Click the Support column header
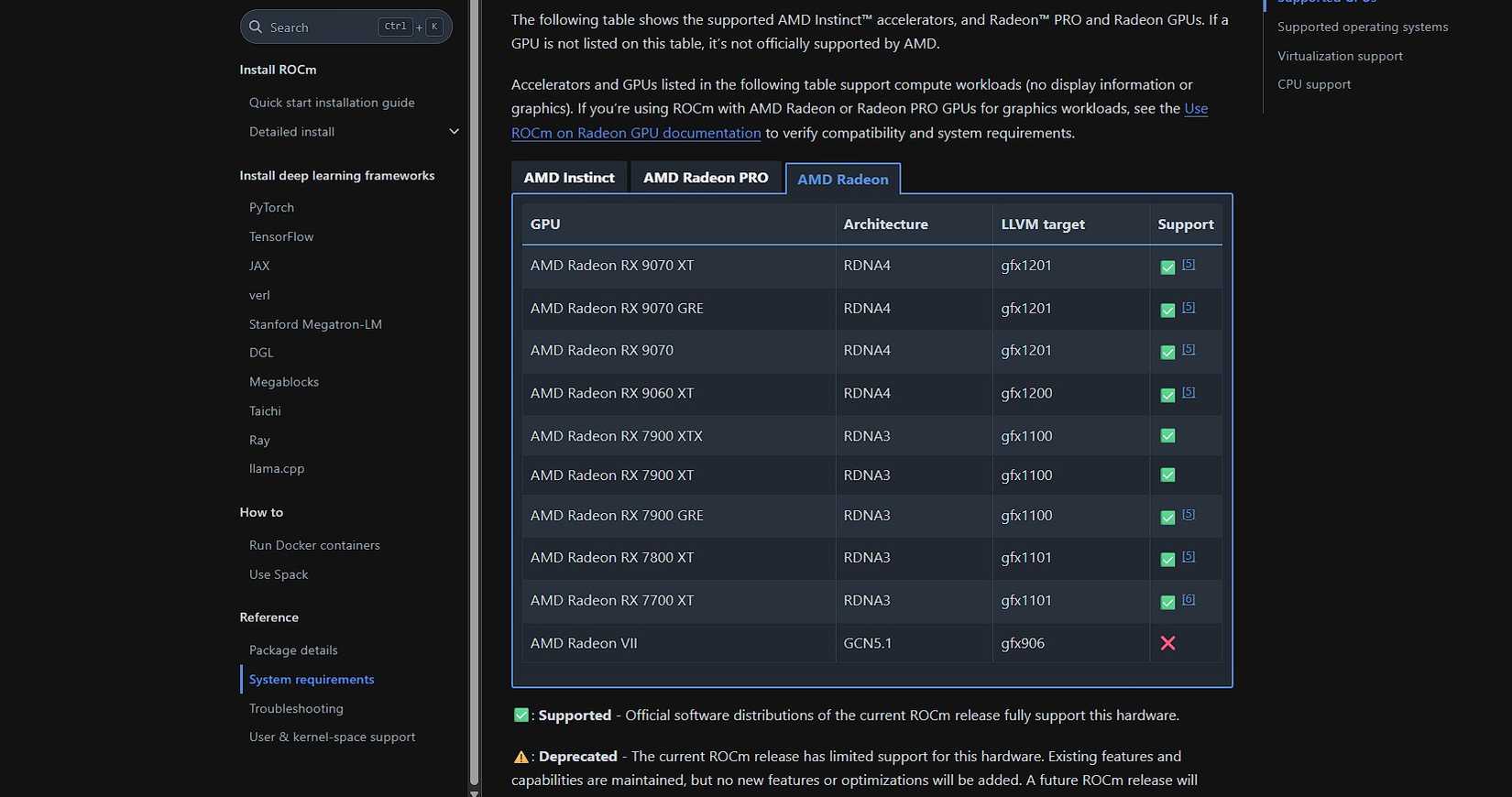 [1186, 224]
